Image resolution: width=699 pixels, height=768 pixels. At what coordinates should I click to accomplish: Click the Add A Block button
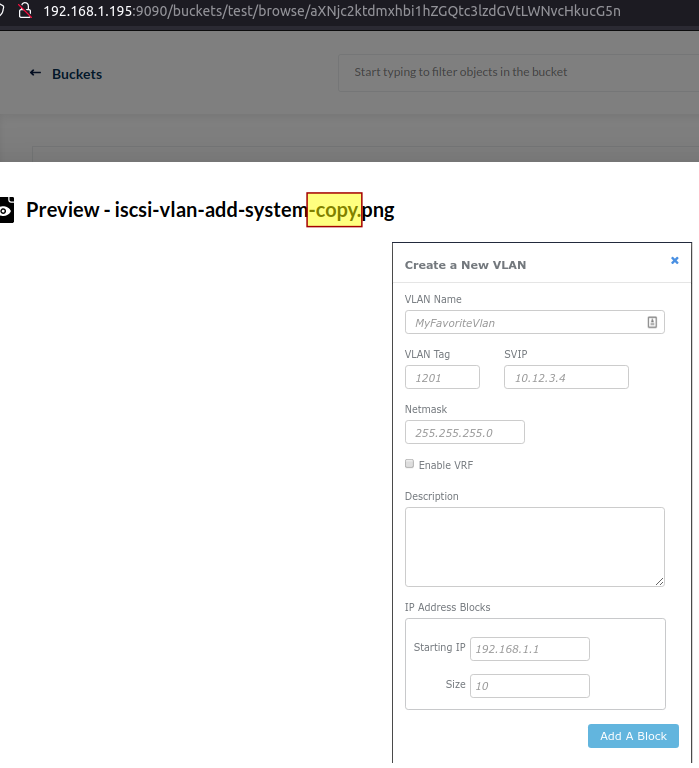[633, 736]
